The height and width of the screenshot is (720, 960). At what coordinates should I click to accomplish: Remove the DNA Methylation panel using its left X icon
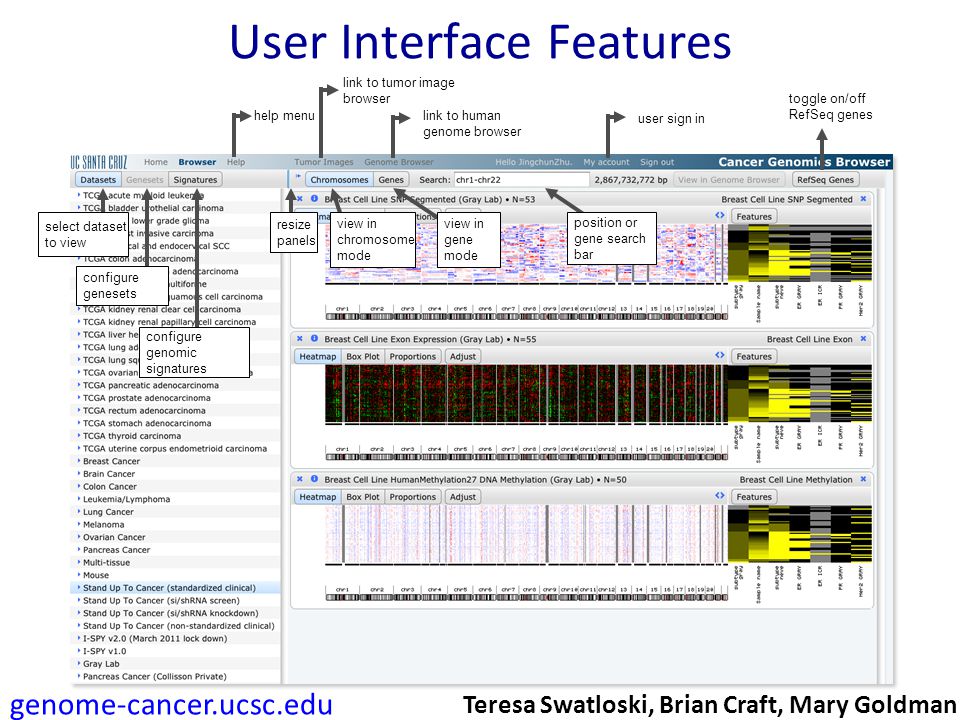coord(299,479)
